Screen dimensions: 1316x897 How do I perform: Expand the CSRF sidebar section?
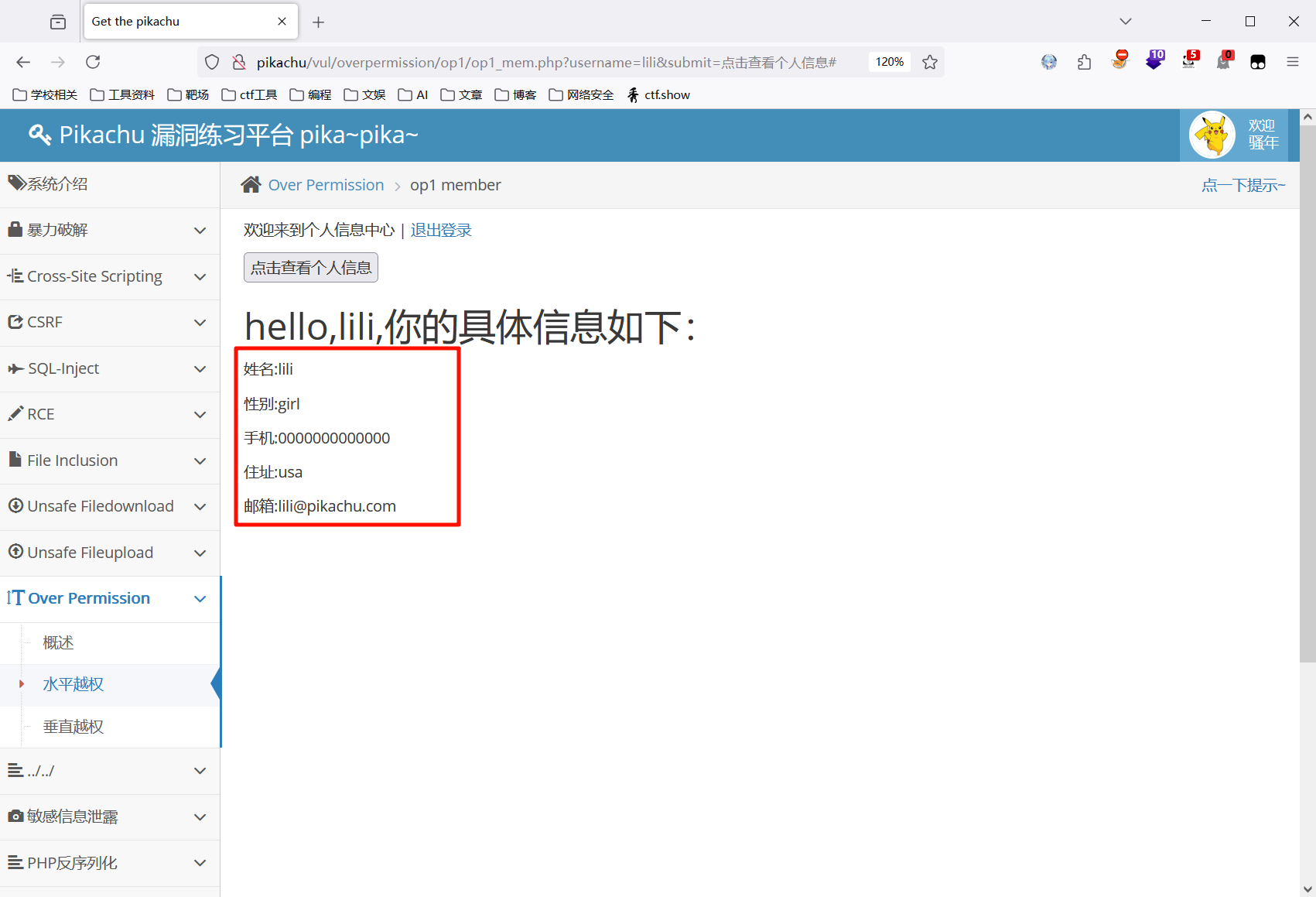point(110,322)
